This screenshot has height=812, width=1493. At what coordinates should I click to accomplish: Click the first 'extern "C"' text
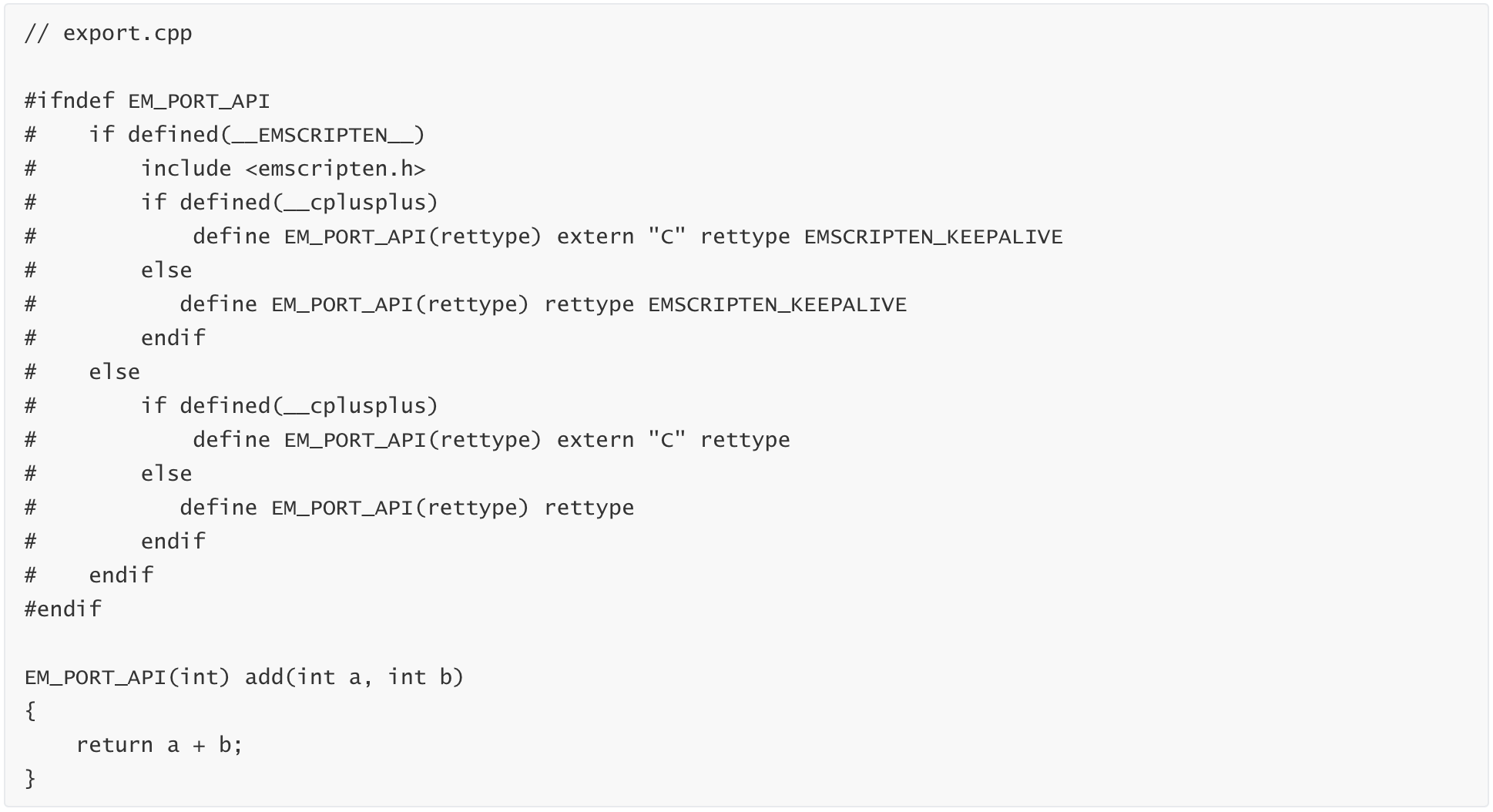click(x=621, y=237)
